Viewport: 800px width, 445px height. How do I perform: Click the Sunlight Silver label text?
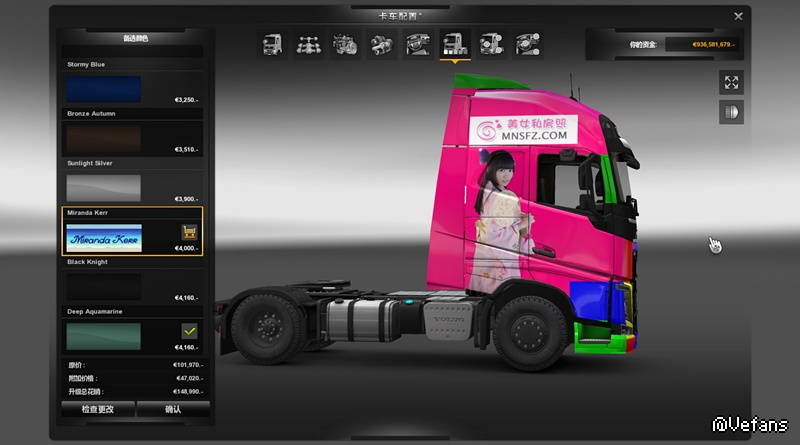coord(90,163)
